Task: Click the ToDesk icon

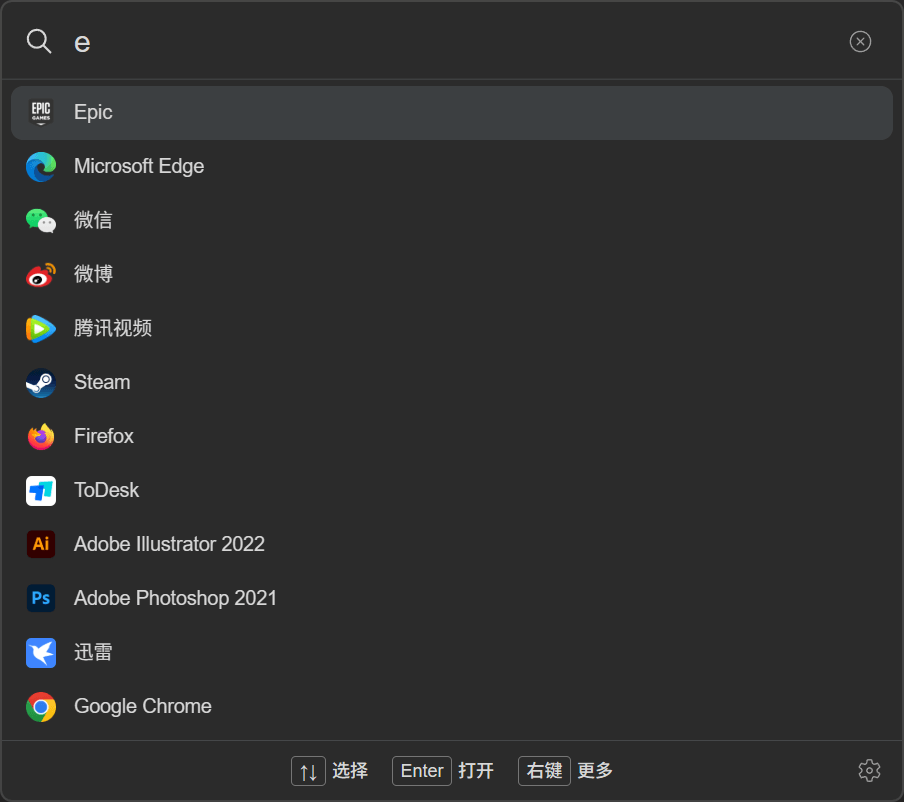Action: click(x=41, y=491)
